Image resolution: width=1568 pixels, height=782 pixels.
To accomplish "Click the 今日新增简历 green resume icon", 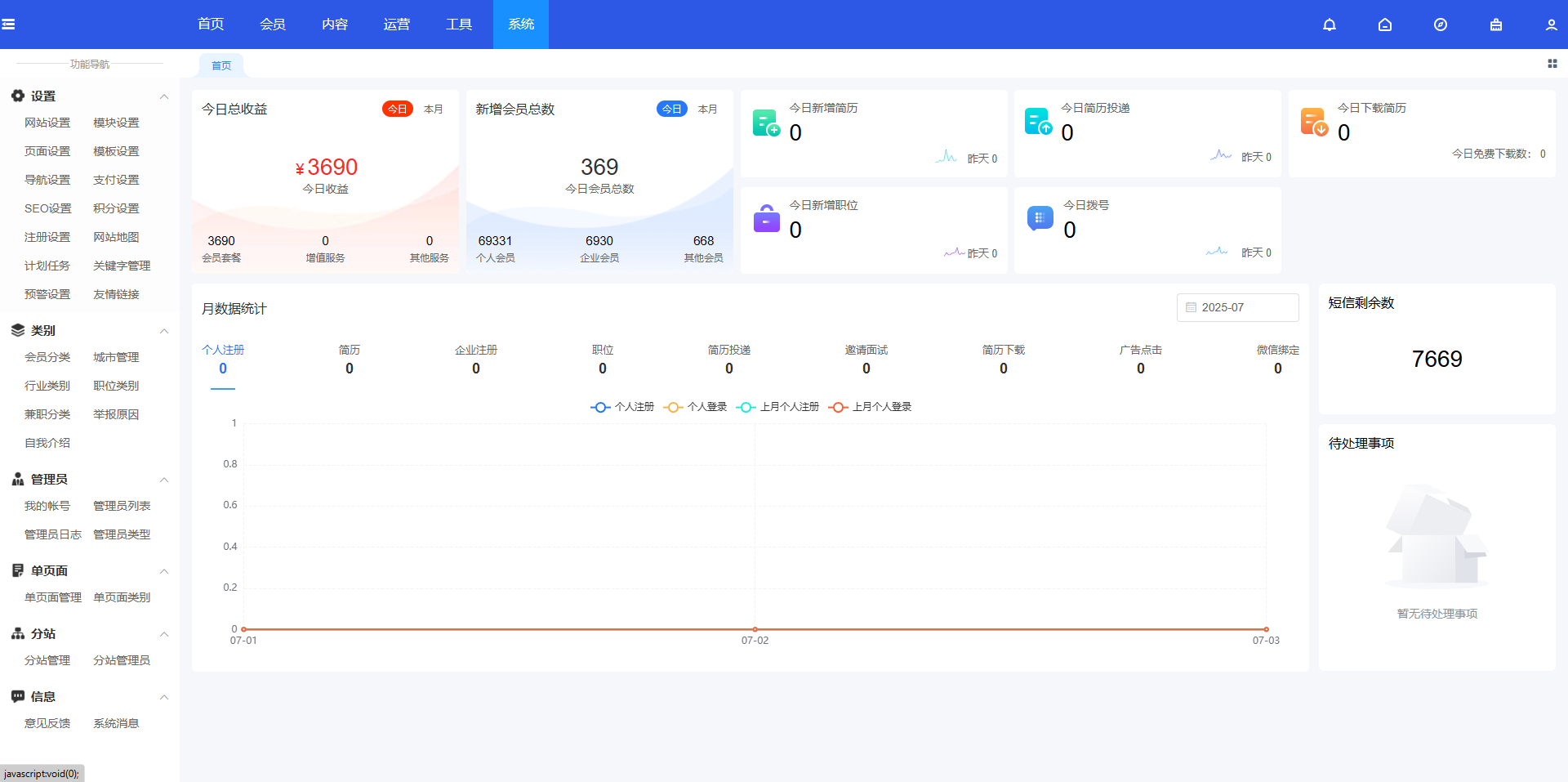I will tap(766, 123).
